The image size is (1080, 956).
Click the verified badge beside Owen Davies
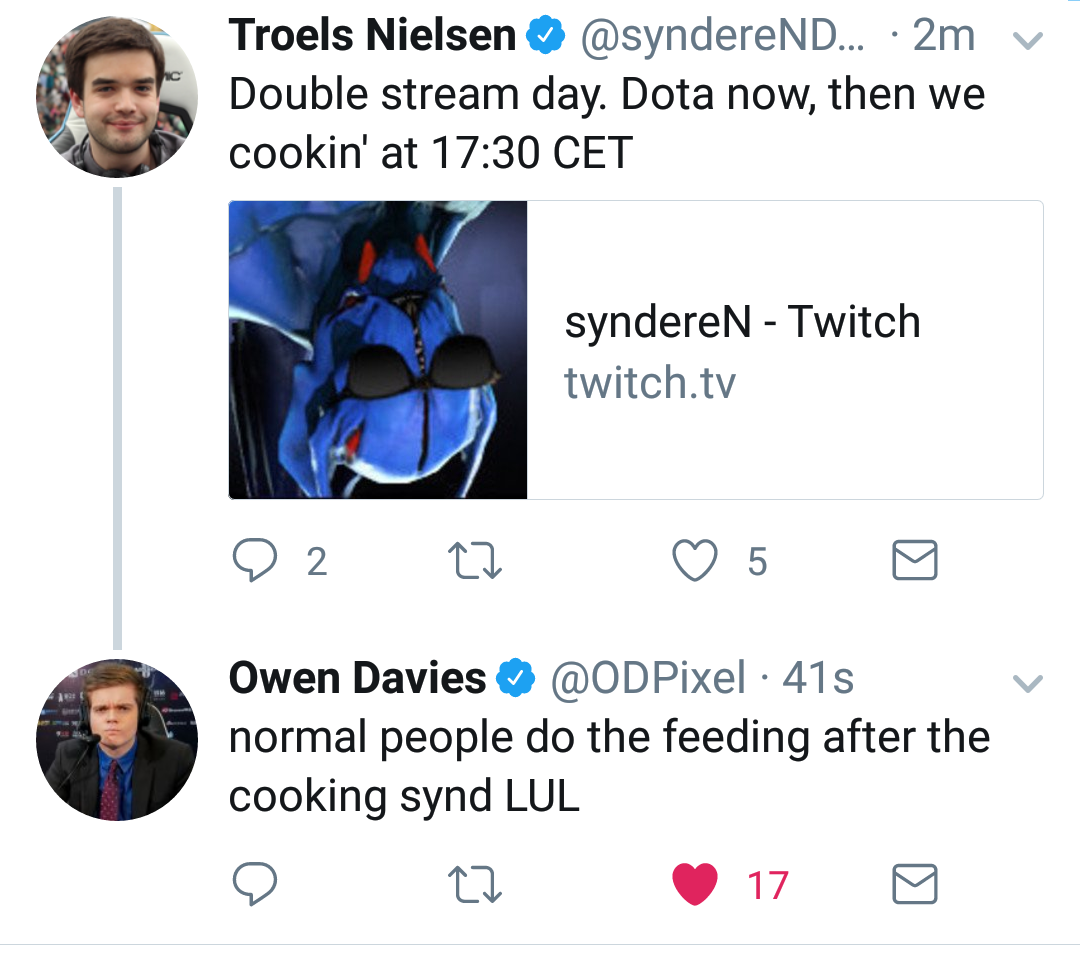pos(514,679)
